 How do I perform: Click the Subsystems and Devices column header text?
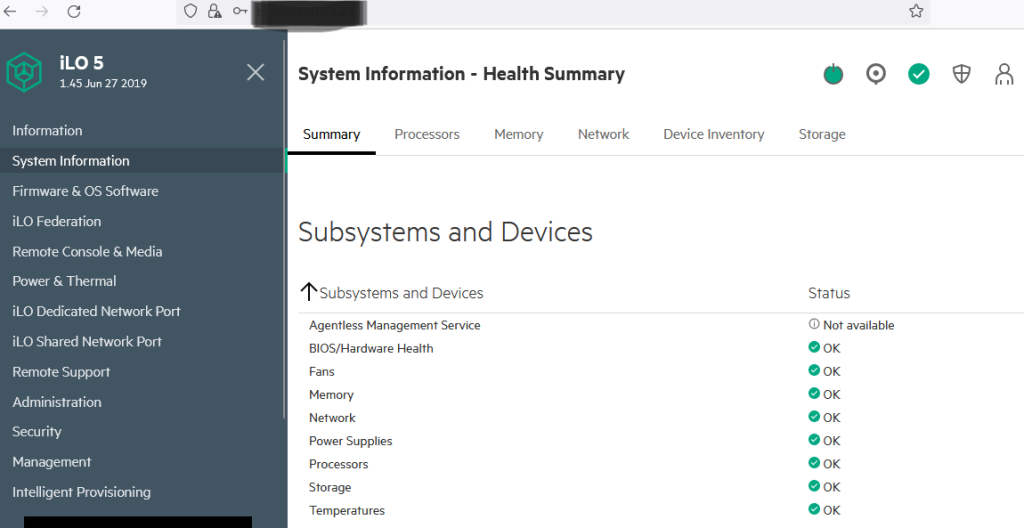pos(402,293)
